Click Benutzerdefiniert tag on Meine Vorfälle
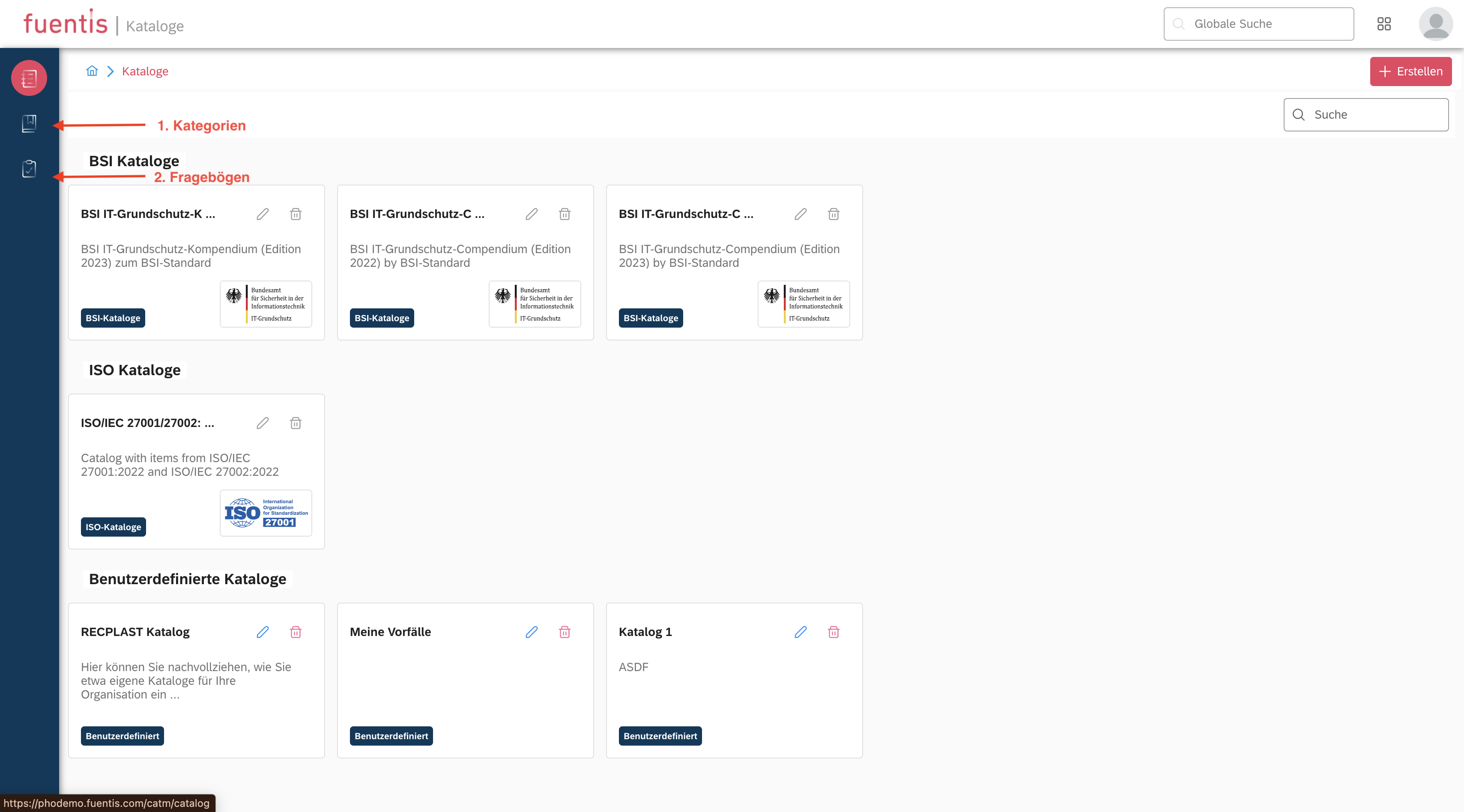This screenshot has height=812, width=1464. pyautogui.click(x=391, y=736)
